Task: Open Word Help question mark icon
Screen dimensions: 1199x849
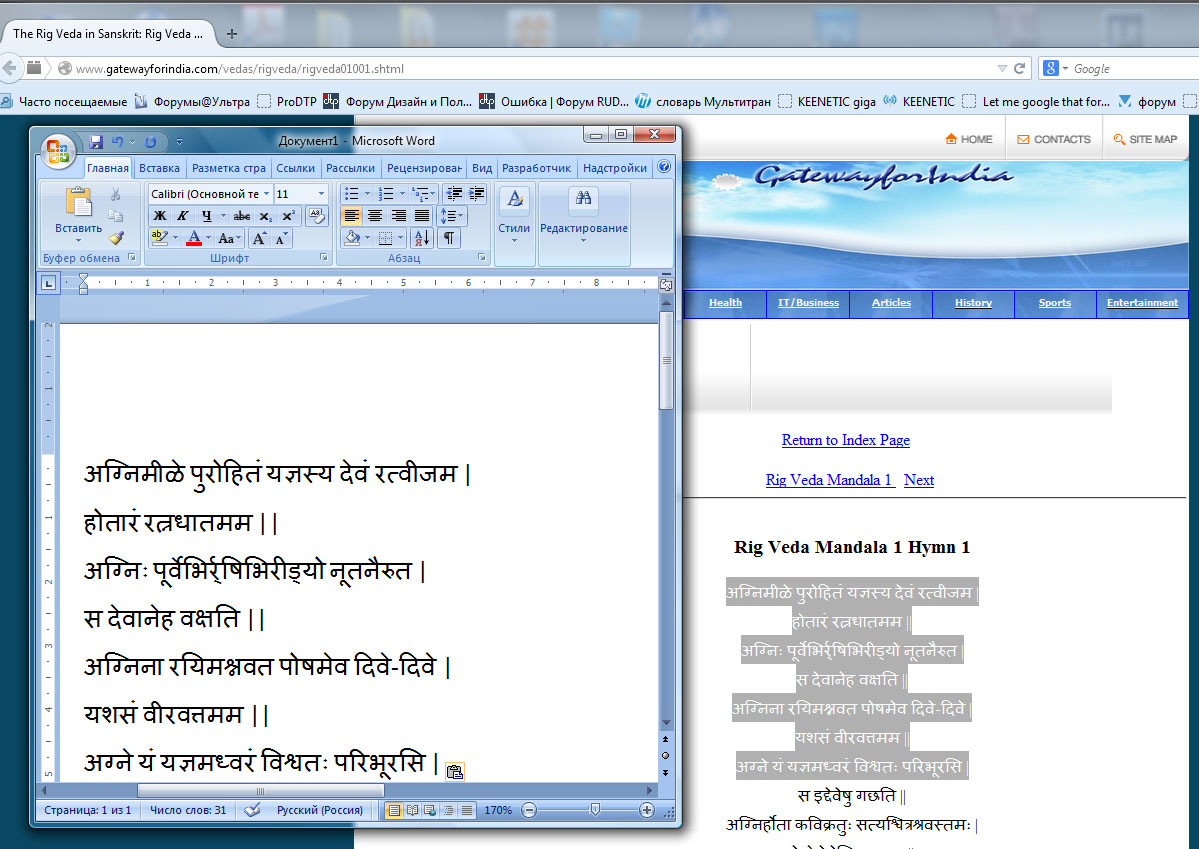Action: (x=664, y=167)
